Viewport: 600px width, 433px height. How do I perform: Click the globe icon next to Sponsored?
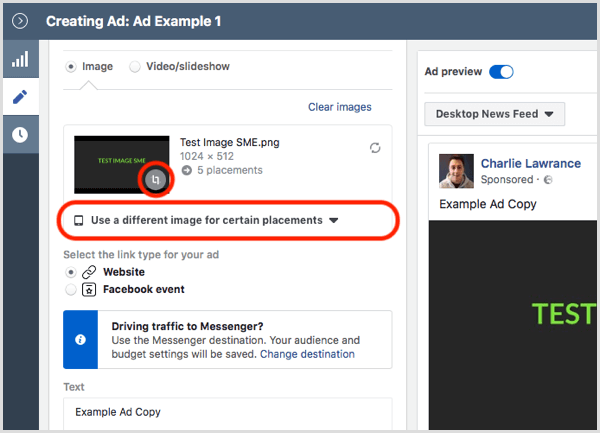click(x=548, y=179)
